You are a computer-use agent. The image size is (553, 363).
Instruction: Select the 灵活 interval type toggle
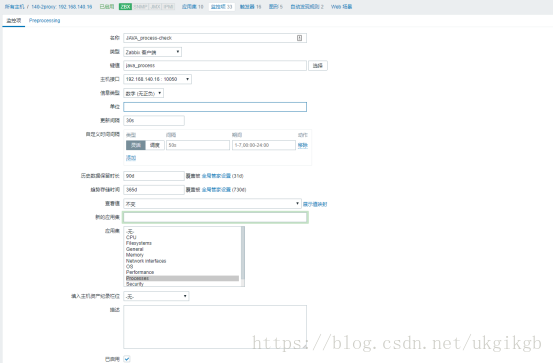coord(135,145)
